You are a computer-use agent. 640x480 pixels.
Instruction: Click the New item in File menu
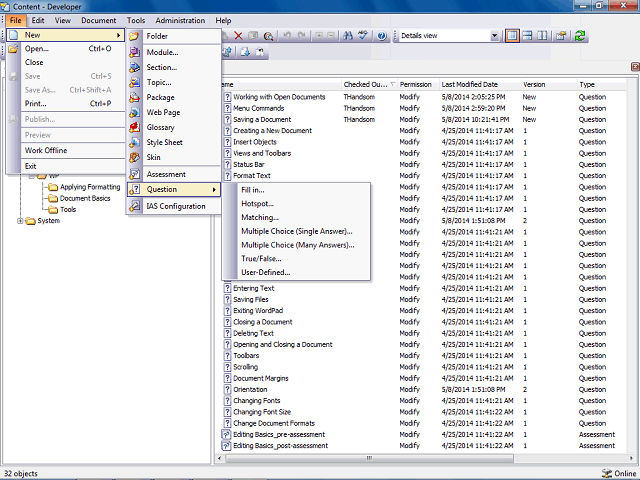(65, 35)
